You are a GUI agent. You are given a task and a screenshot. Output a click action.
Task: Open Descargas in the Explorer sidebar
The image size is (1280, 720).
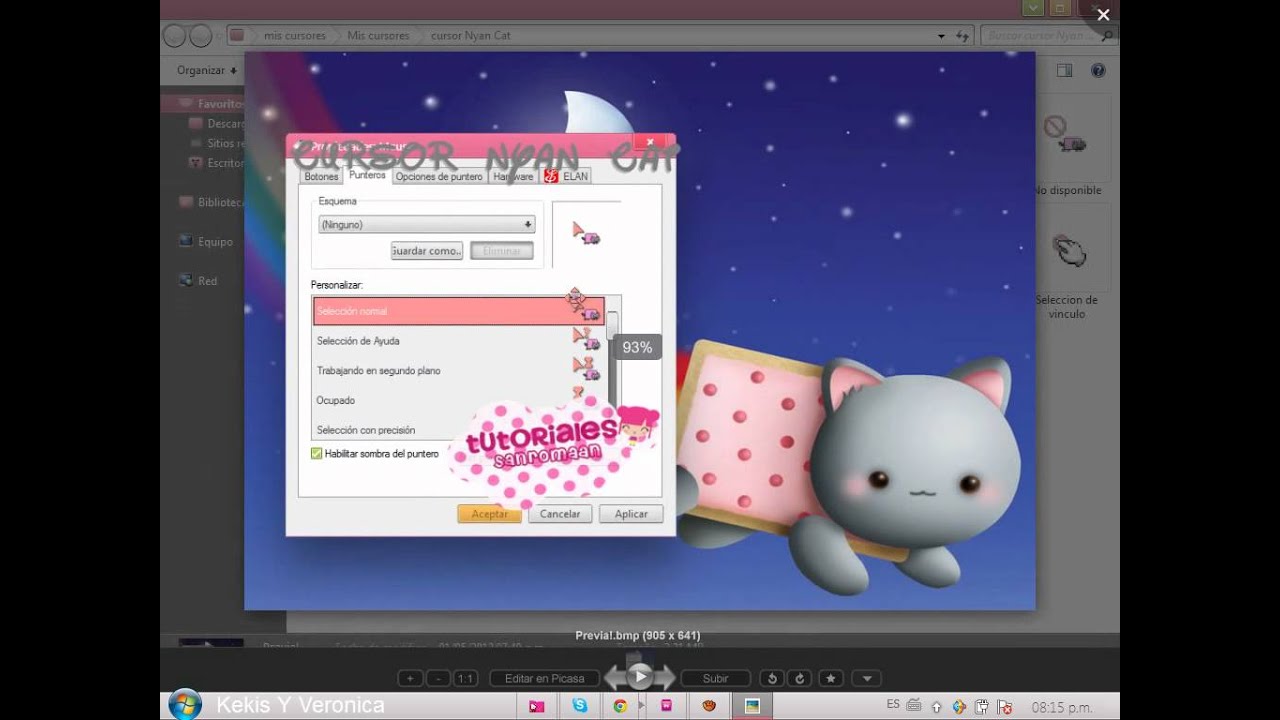(x=217, y=124)
